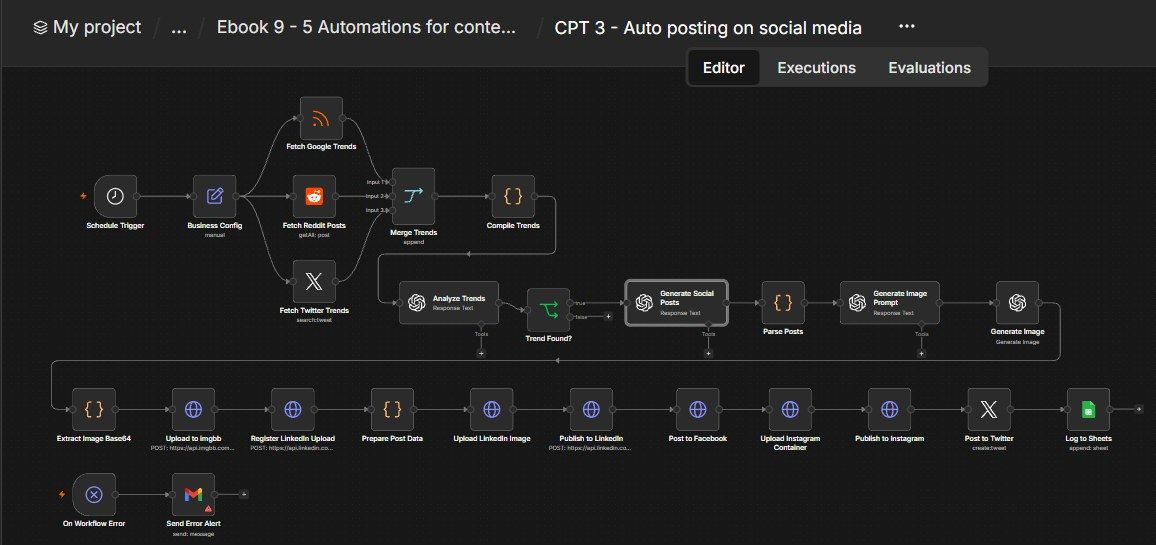Open the Evaluations tab
Viewport: 1156px width, 545px height.
tap(929, 68)
